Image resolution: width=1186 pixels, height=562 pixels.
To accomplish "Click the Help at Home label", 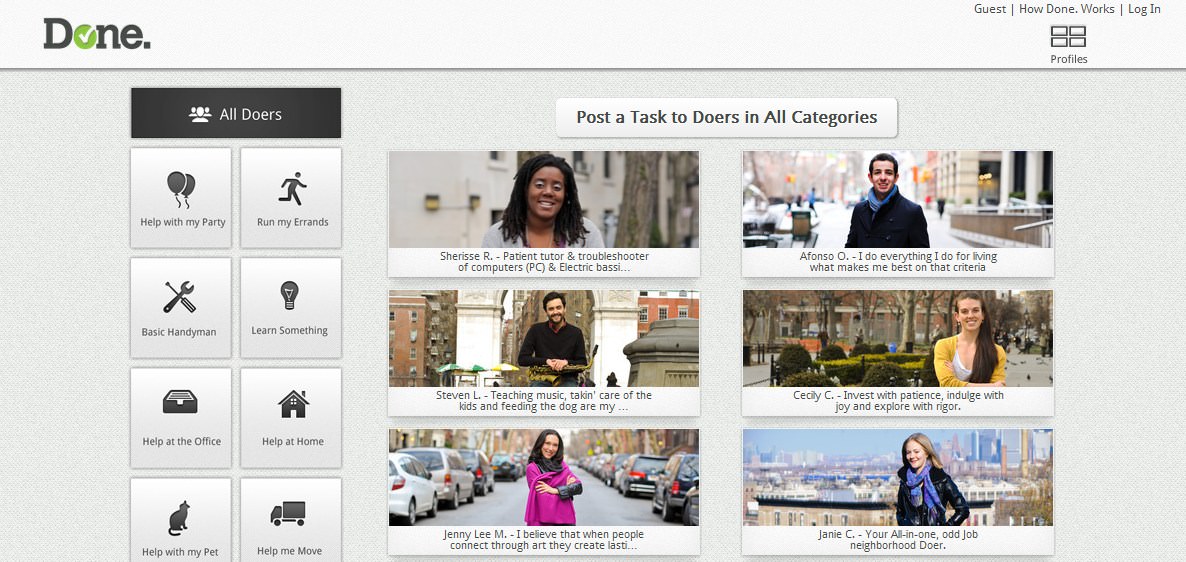I will click(x=293, y=442).
